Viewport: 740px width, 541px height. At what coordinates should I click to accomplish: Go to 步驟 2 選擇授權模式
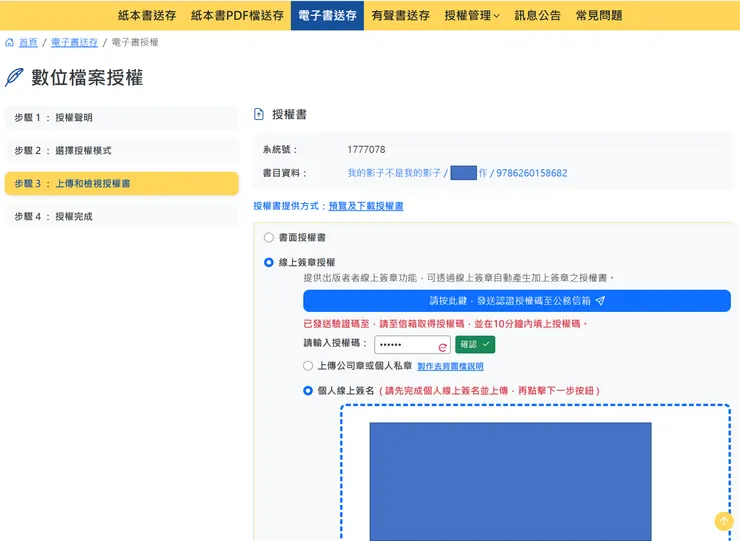[x=121, y=151]
